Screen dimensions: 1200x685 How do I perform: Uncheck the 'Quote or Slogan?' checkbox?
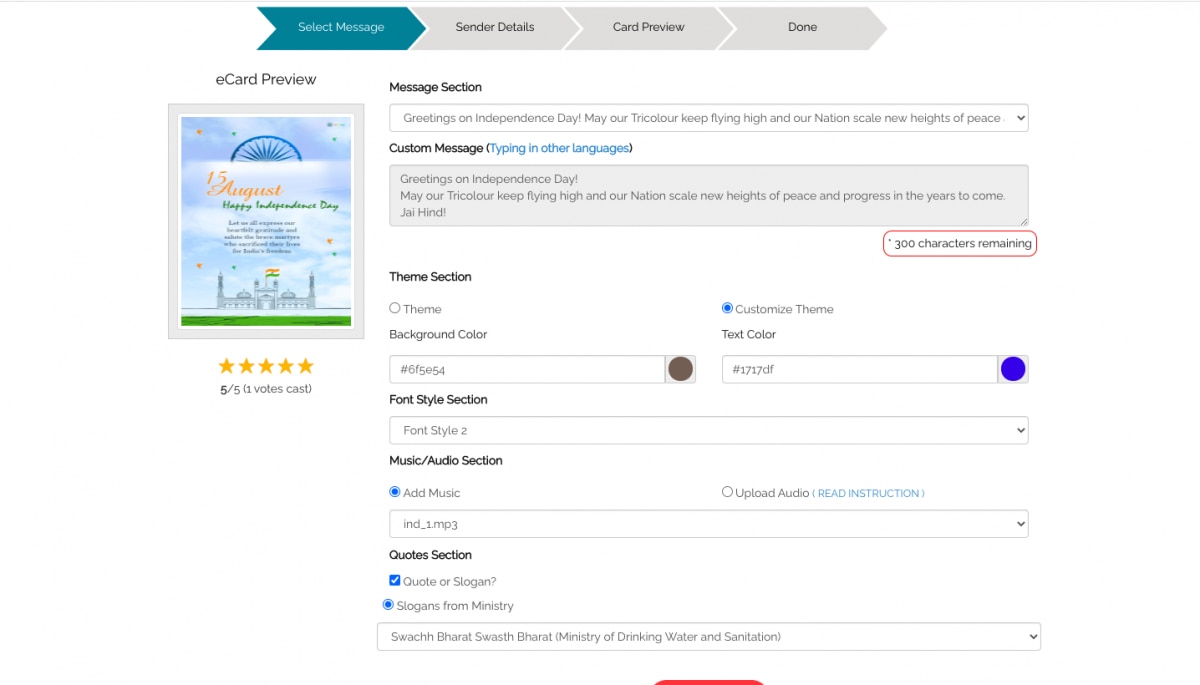click(x=395, y=580)
